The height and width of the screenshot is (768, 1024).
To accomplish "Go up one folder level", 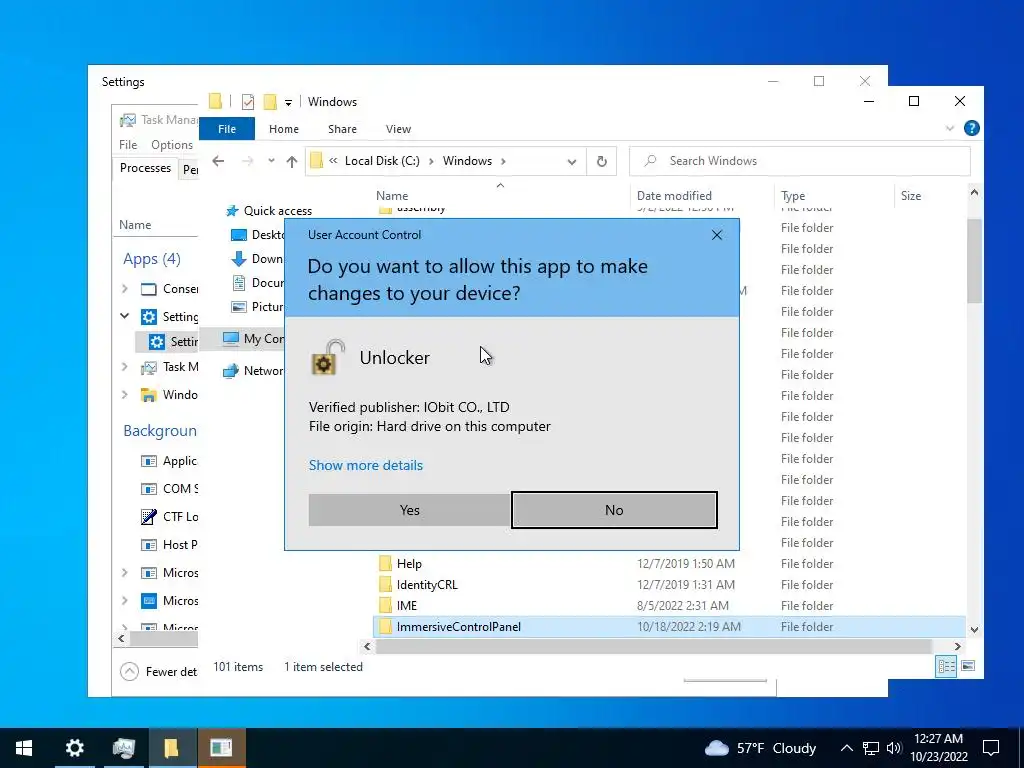I will pyautogui.click(x=291, y=161).
